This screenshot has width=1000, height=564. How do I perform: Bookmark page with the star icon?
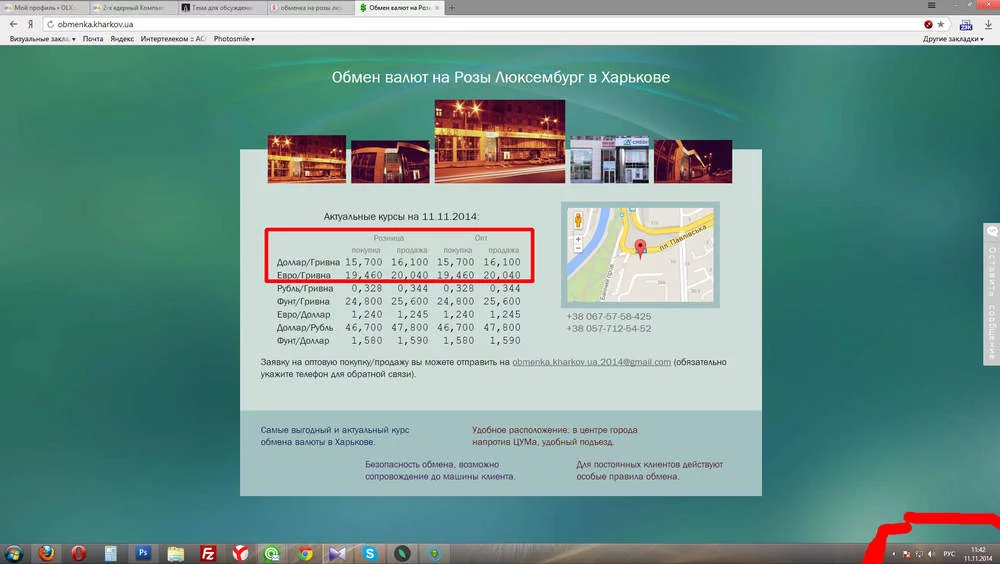[941, 23]
